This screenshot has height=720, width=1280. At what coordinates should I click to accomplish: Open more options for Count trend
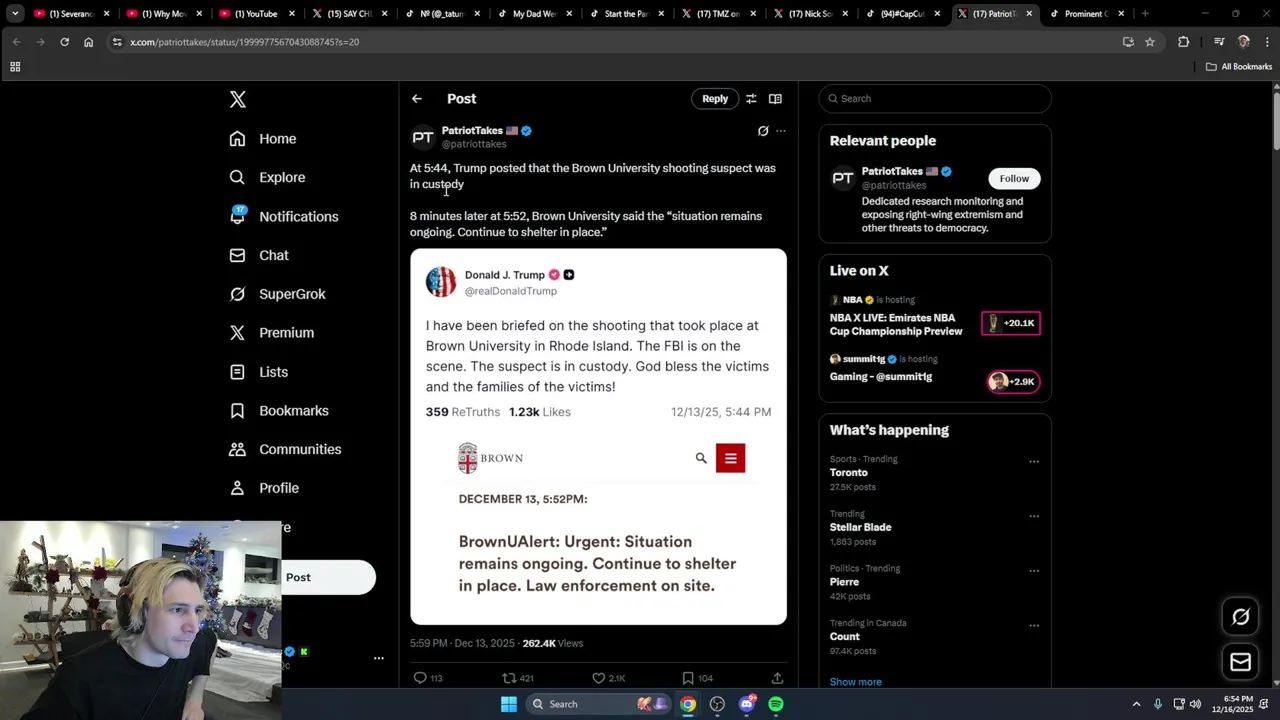click(x=1034, y=626)
